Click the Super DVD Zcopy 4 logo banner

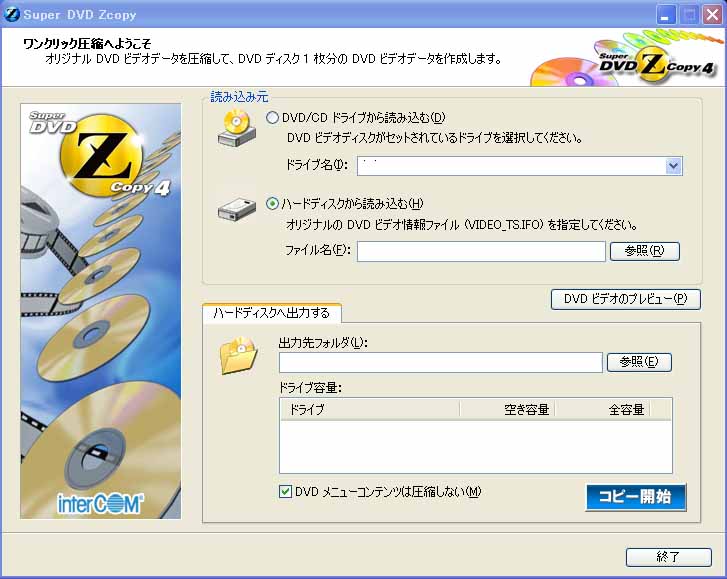[x=626, y=58]
